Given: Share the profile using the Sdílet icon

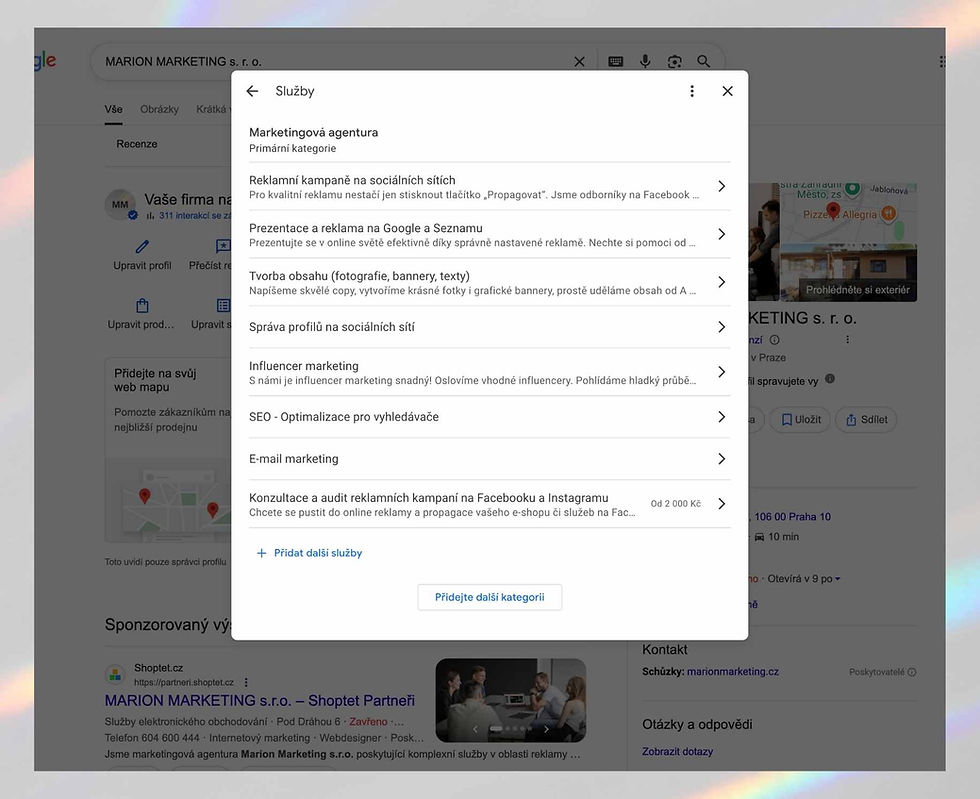Looking at the screenshot, I should (x=866, y=419).
